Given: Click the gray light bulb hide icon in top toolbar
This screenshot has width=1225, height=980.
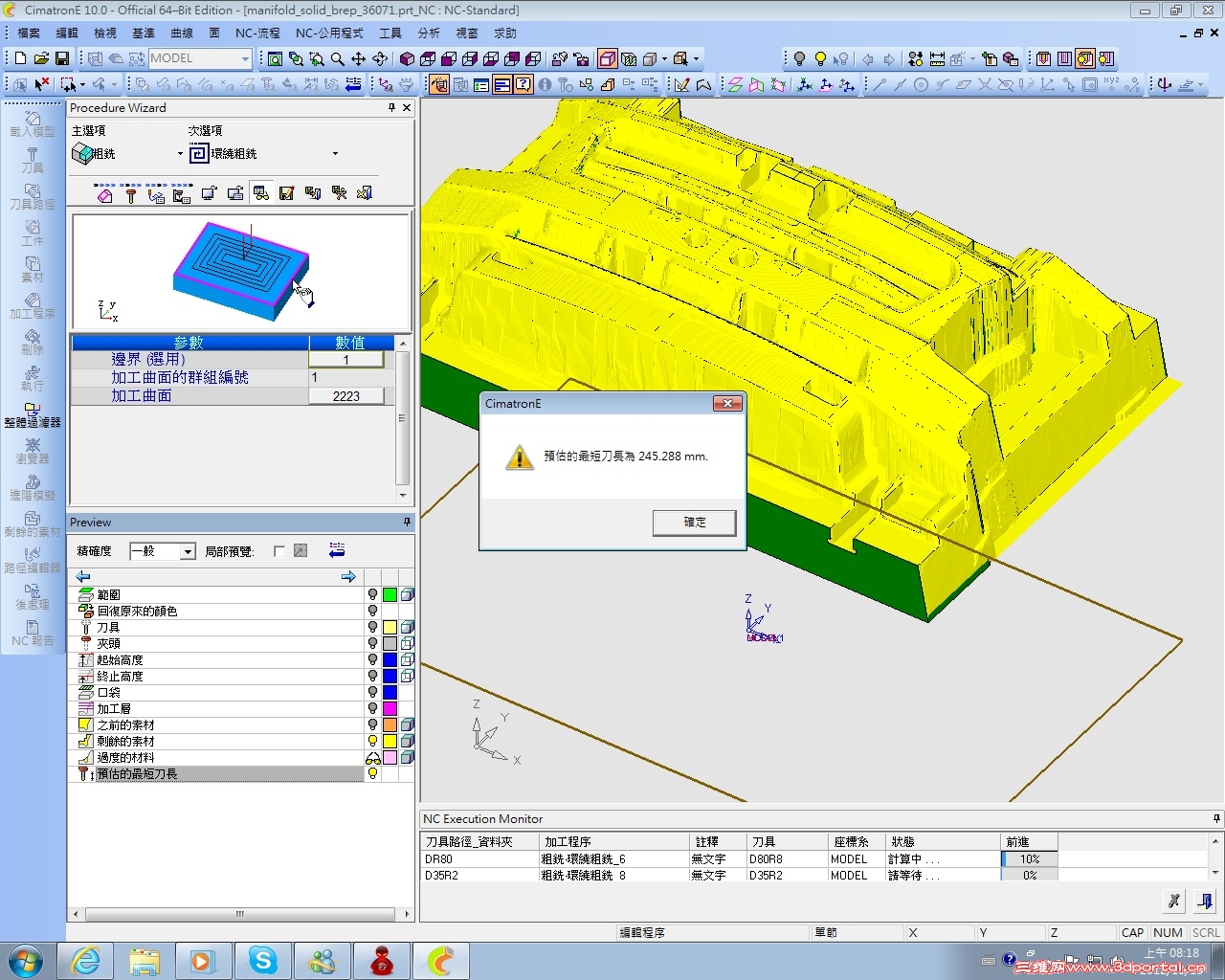Looking at the screenshot, I should pyautogui.click(x=799, y=58).
